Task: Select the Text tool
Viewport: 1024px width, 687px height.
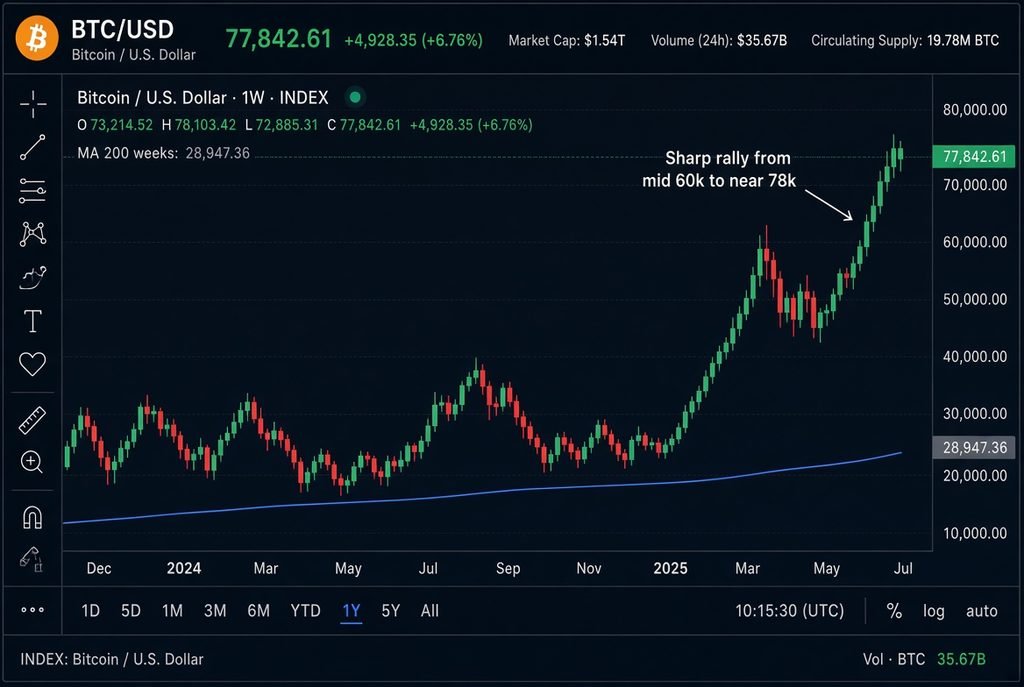Action: point(33,321)
